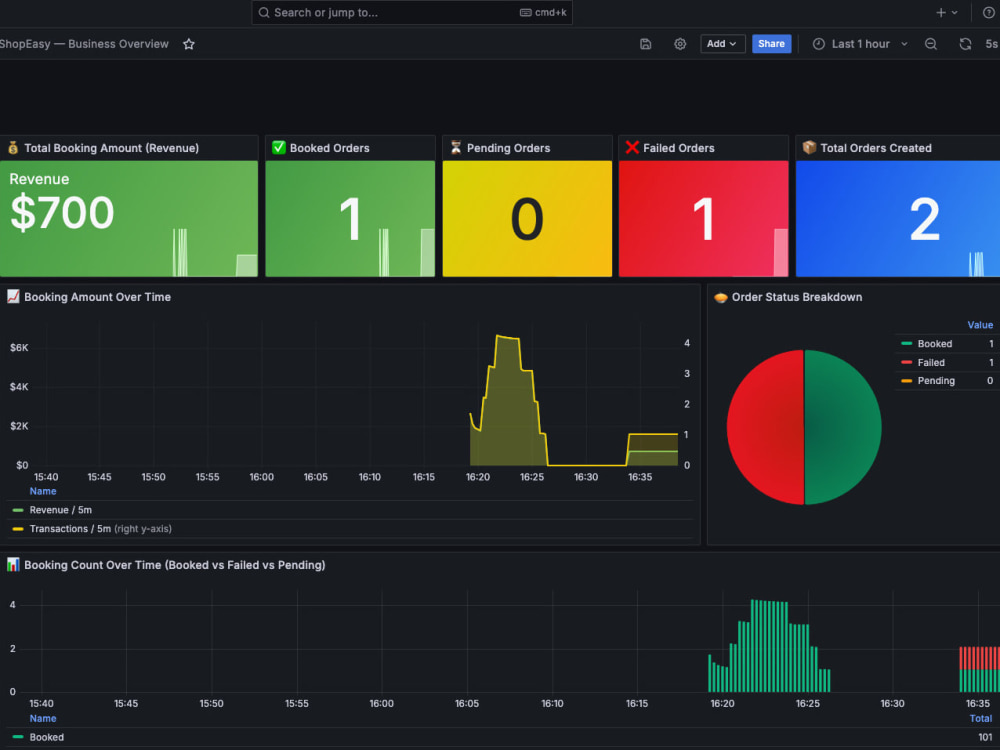
Task: Click the green Booked legend color swatch
Action: coord(906,344)
